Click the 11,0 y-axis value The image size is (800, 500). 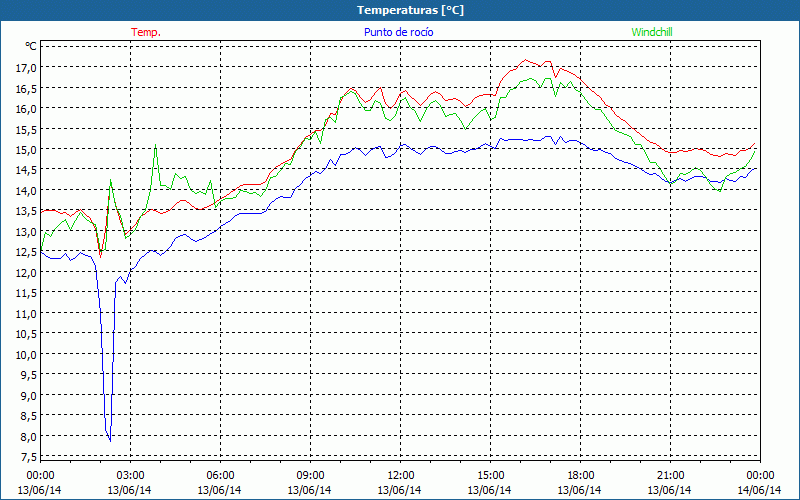point(27,313)
